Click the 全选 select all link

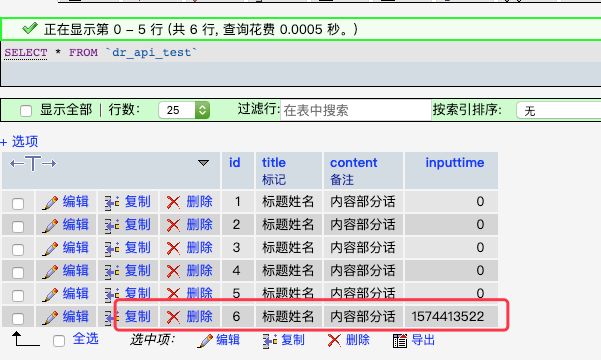click(x=86, y=339)
